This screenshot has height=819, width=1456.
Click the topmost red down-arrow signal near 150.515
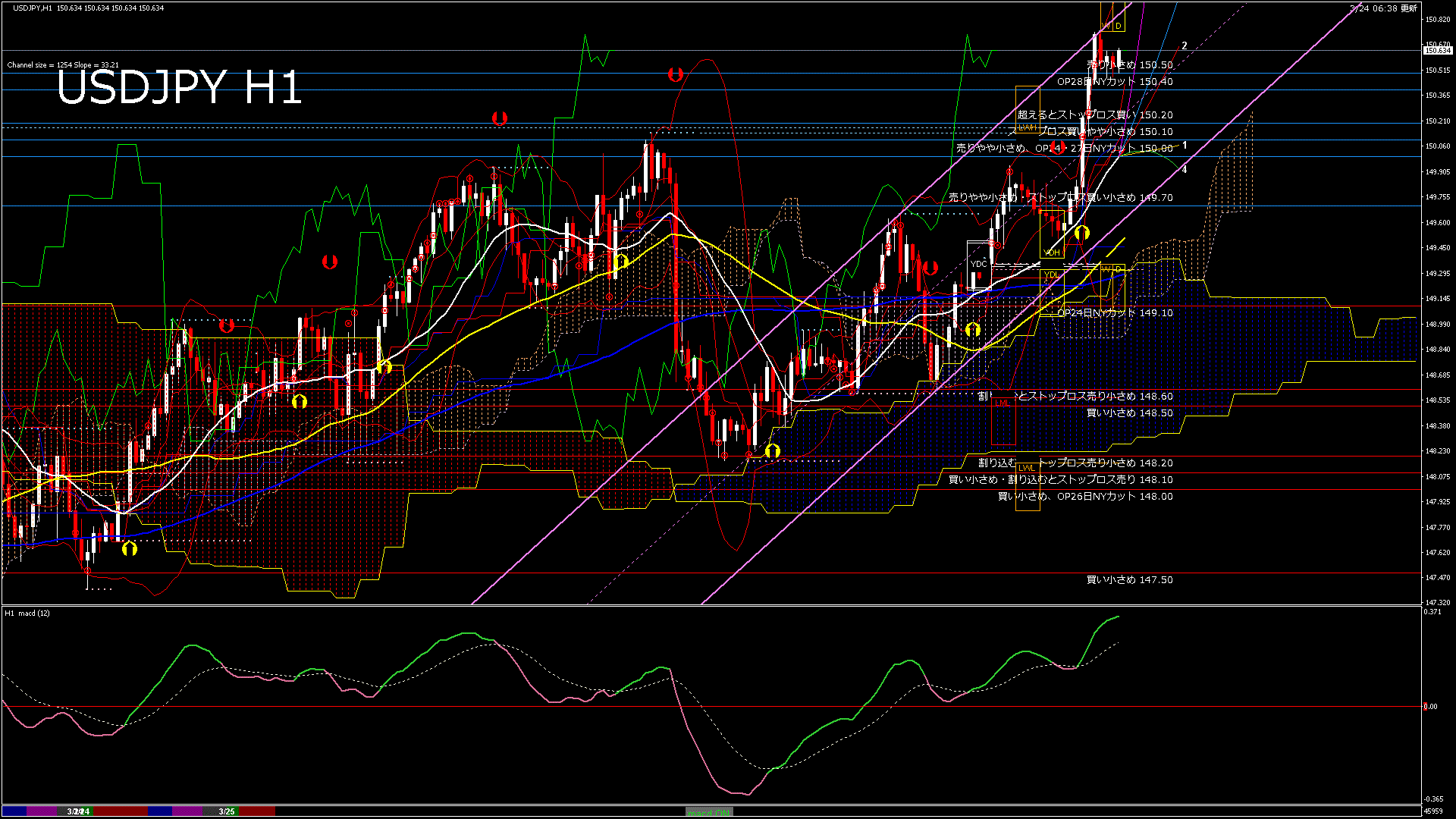(676, 74)
